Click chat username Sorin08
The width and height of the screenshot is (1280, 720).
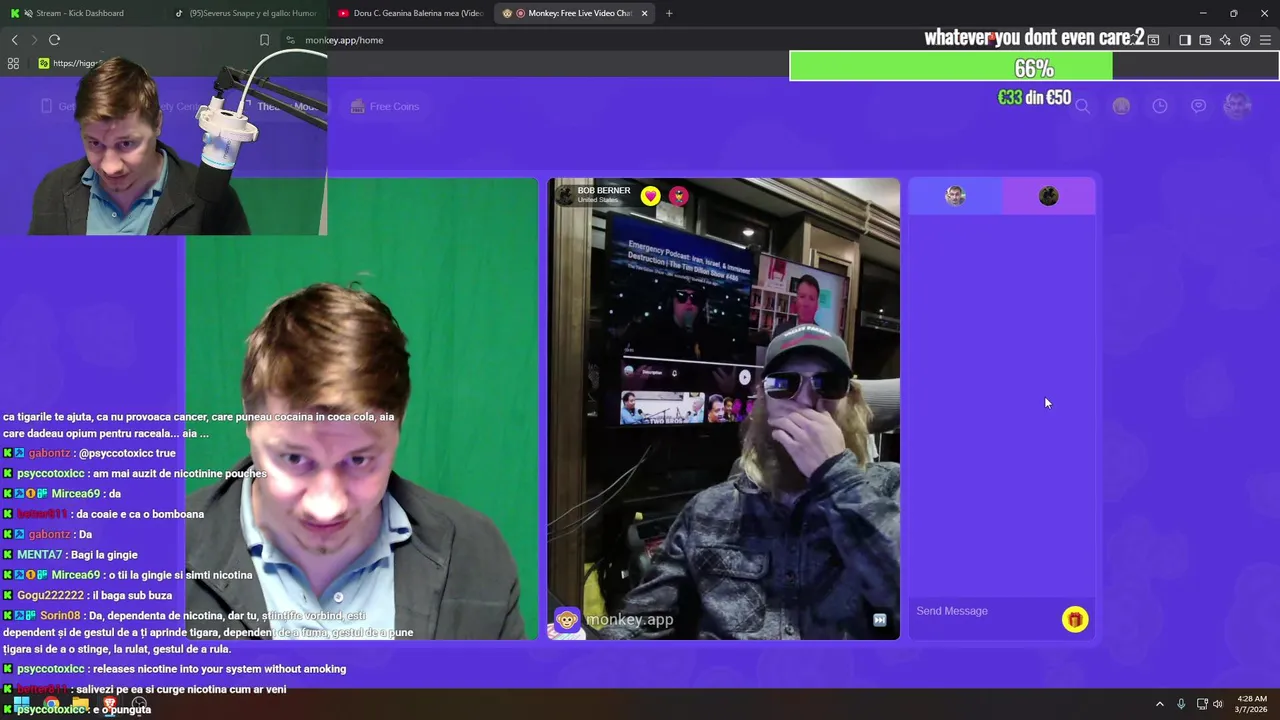pos(60,616)
